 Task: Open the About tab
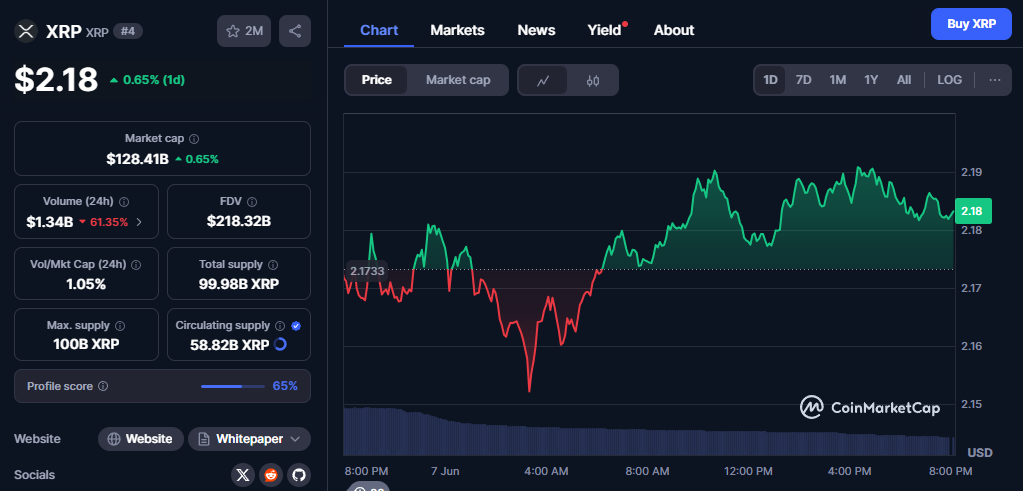coord(674,30)
